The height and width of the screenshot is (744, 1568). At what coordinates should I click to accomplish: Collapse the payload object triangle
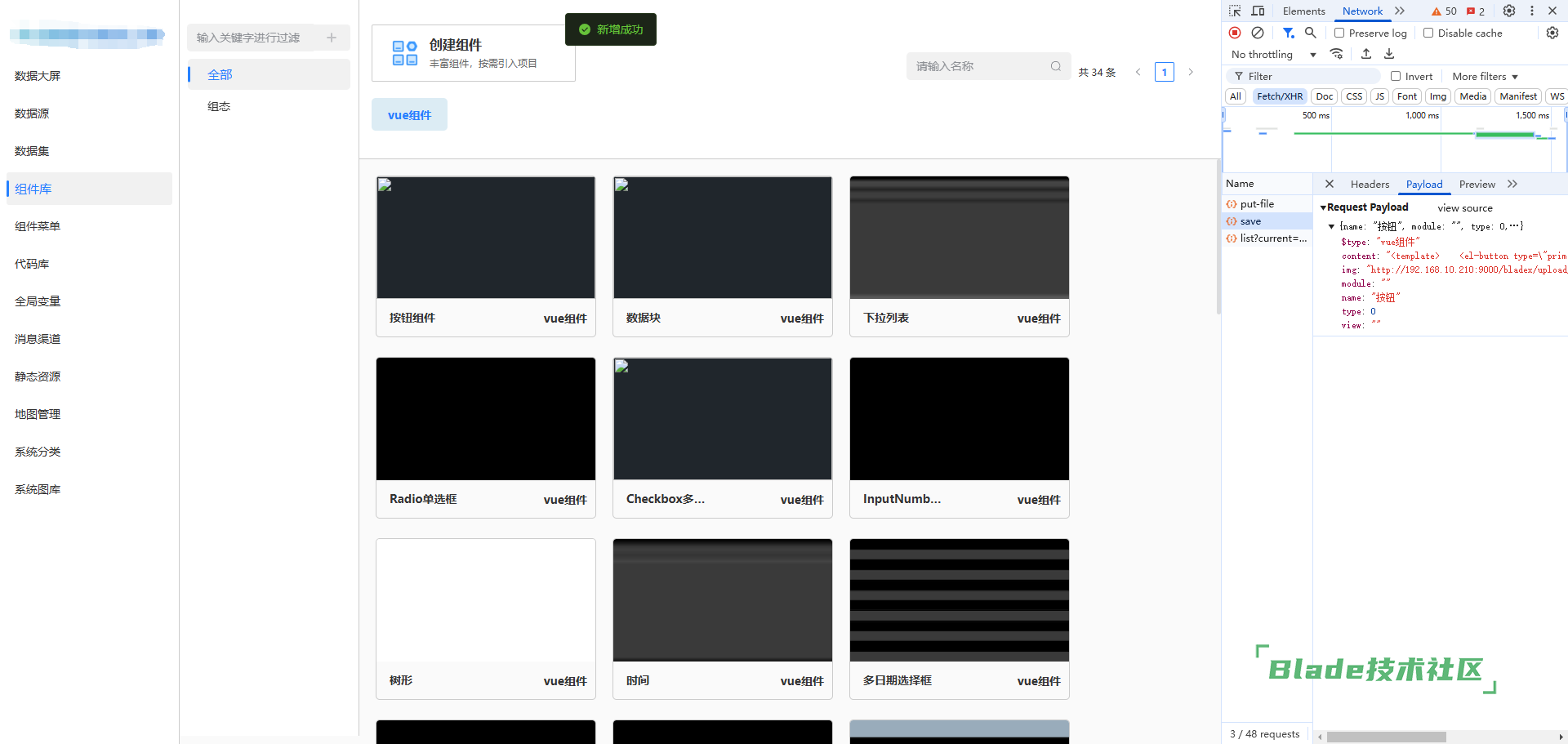click(x=1331, y=226)
